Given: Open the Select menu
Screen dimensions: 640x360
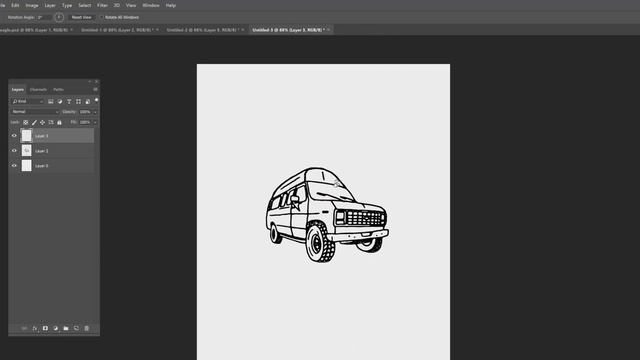Looking at the screenshot, I should click(x=85, y=5).
